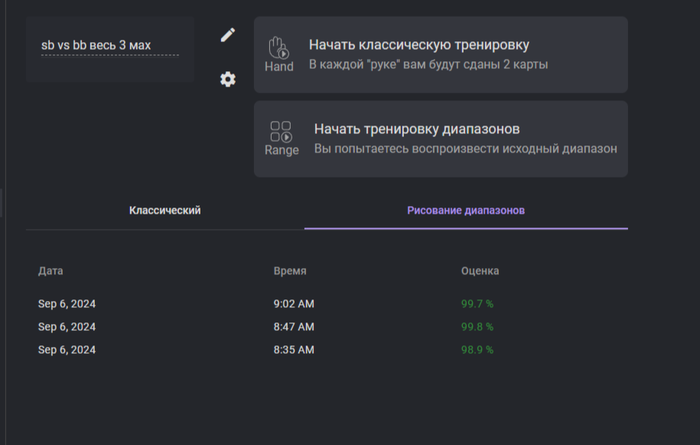Select the 8:47 AM session time

[x=294, y=327]
